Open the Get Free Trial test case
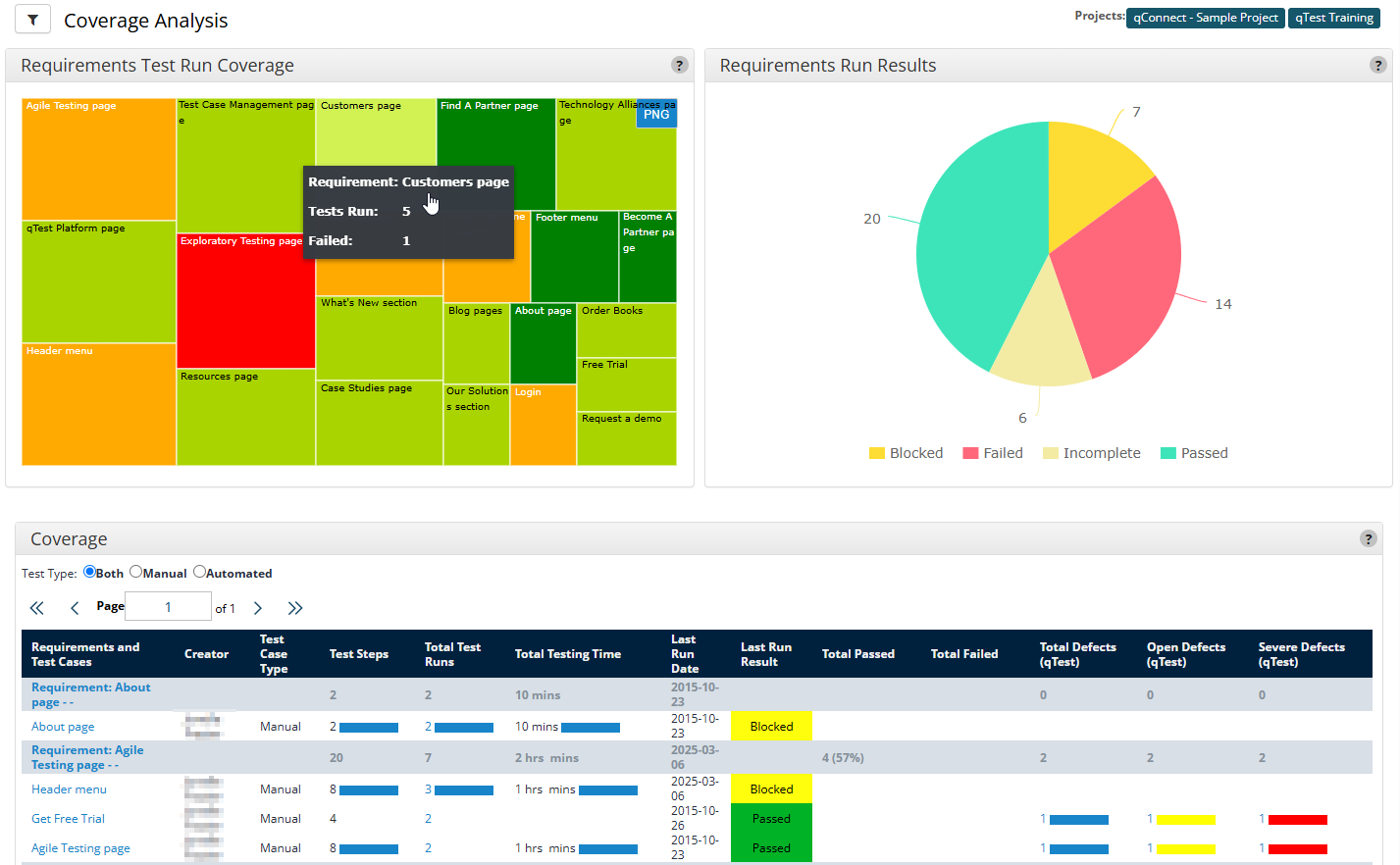This screenshot has width=1400, height=865. click(x=68, y=819)
